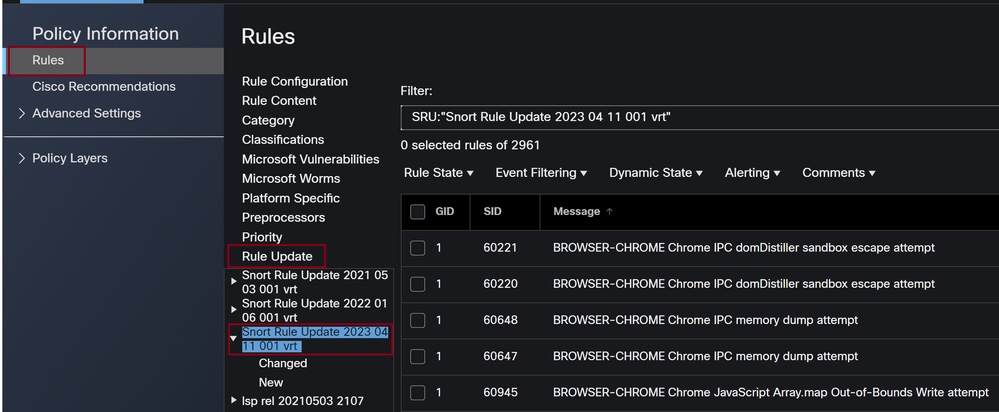Select all rules header checkbox

pyautogui.click(x=418, y=212)
